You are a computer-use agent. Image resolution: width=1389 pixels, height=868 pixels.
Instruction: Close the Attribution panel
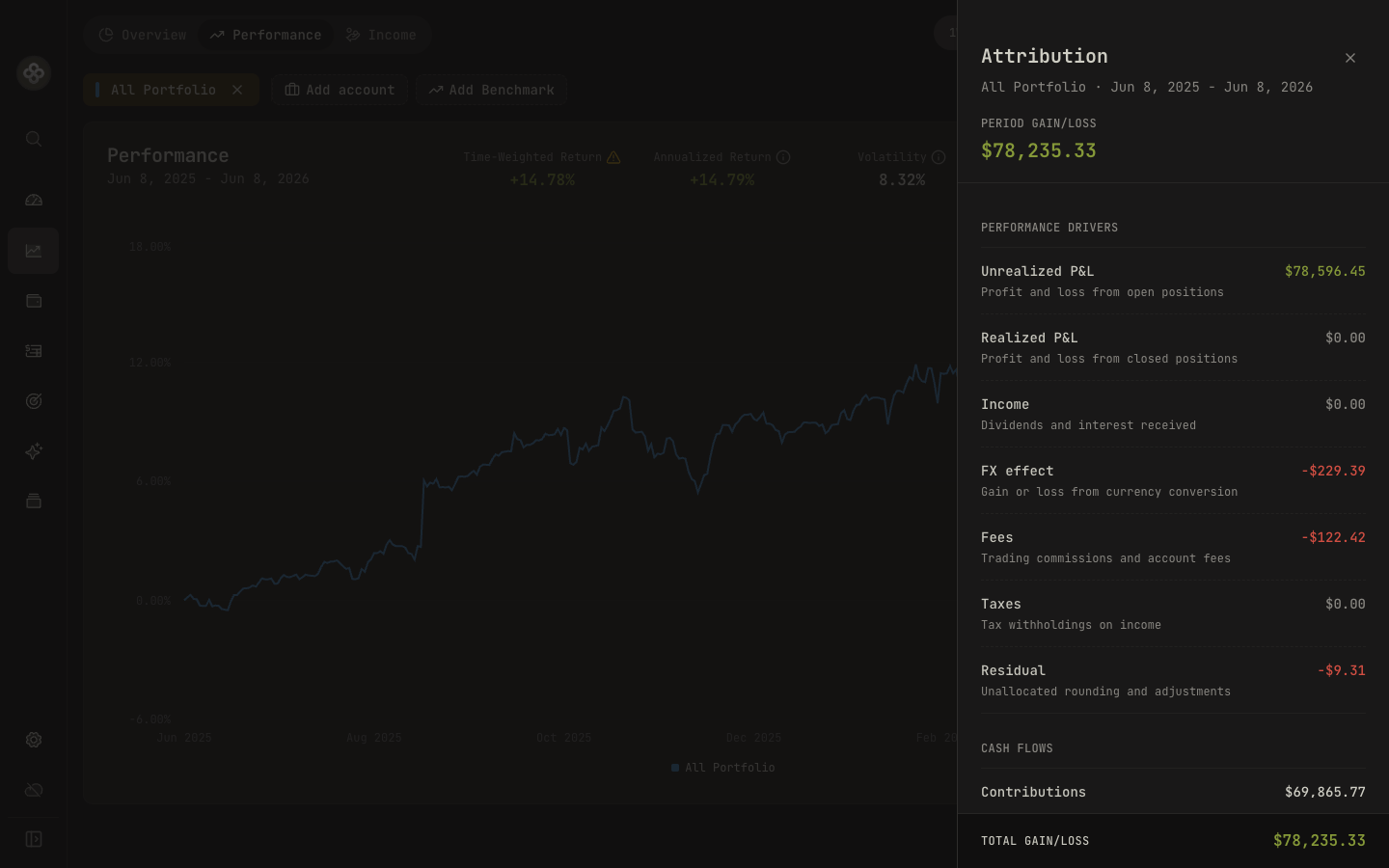(1349, 58)
